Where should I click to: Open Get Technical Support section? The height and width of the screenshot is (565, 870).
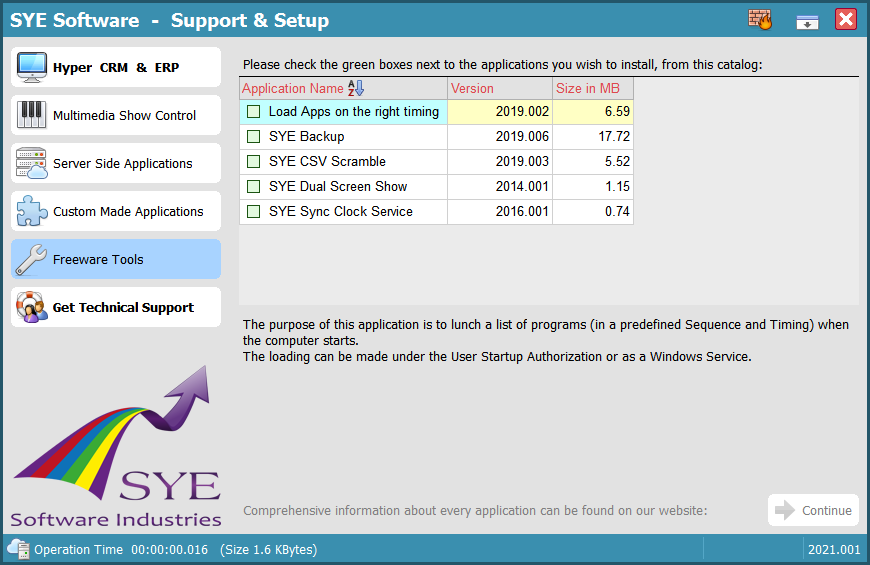point(116,307)
